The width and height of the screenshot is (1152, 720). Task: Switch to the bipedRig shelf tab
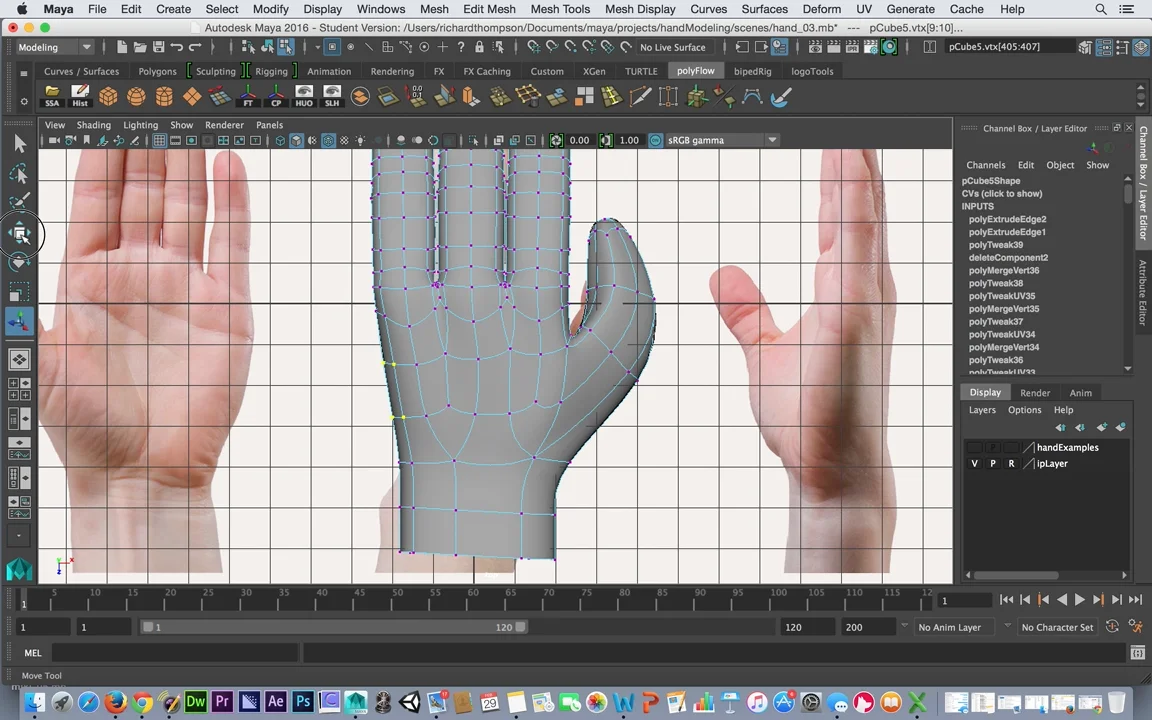point(752,71)
